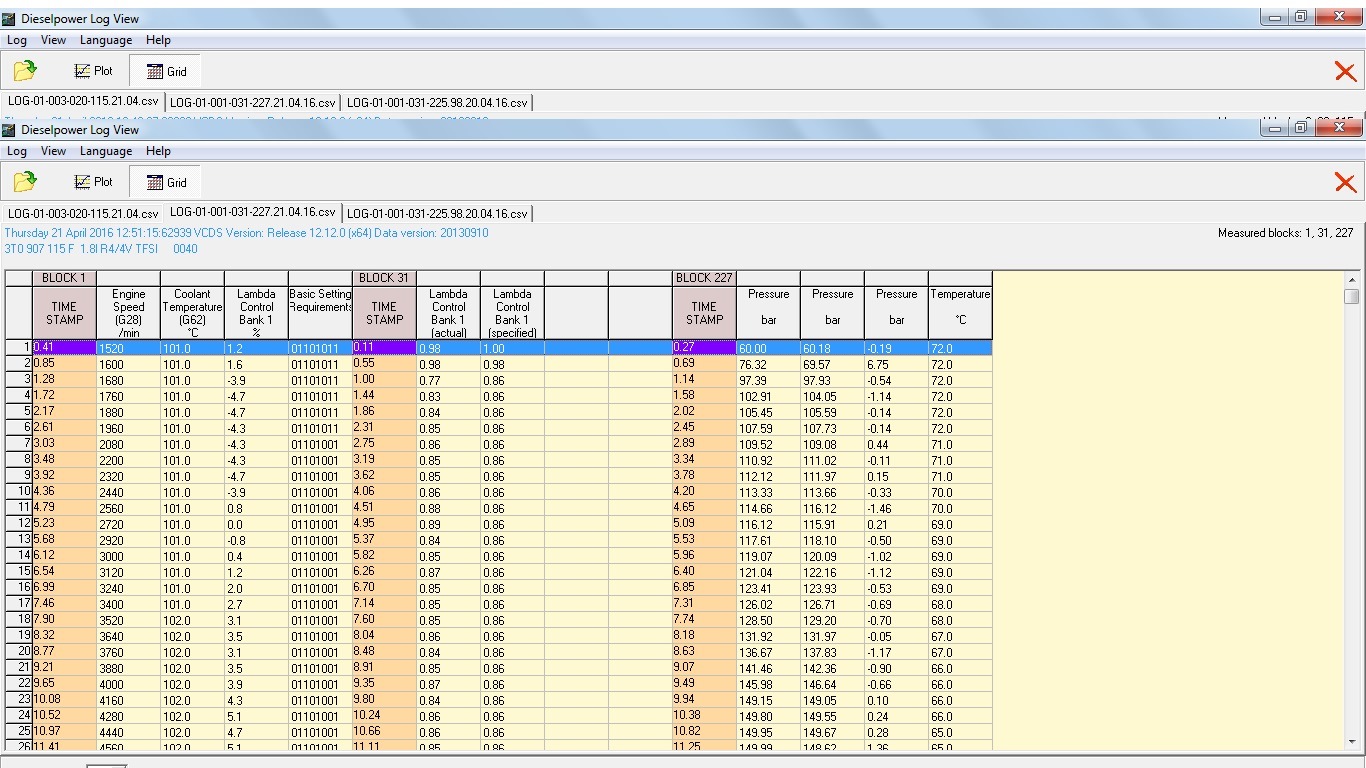Maximize the back Dieselpower window
This screenshot has height=768, width=1366.
tap(1301, 16)
